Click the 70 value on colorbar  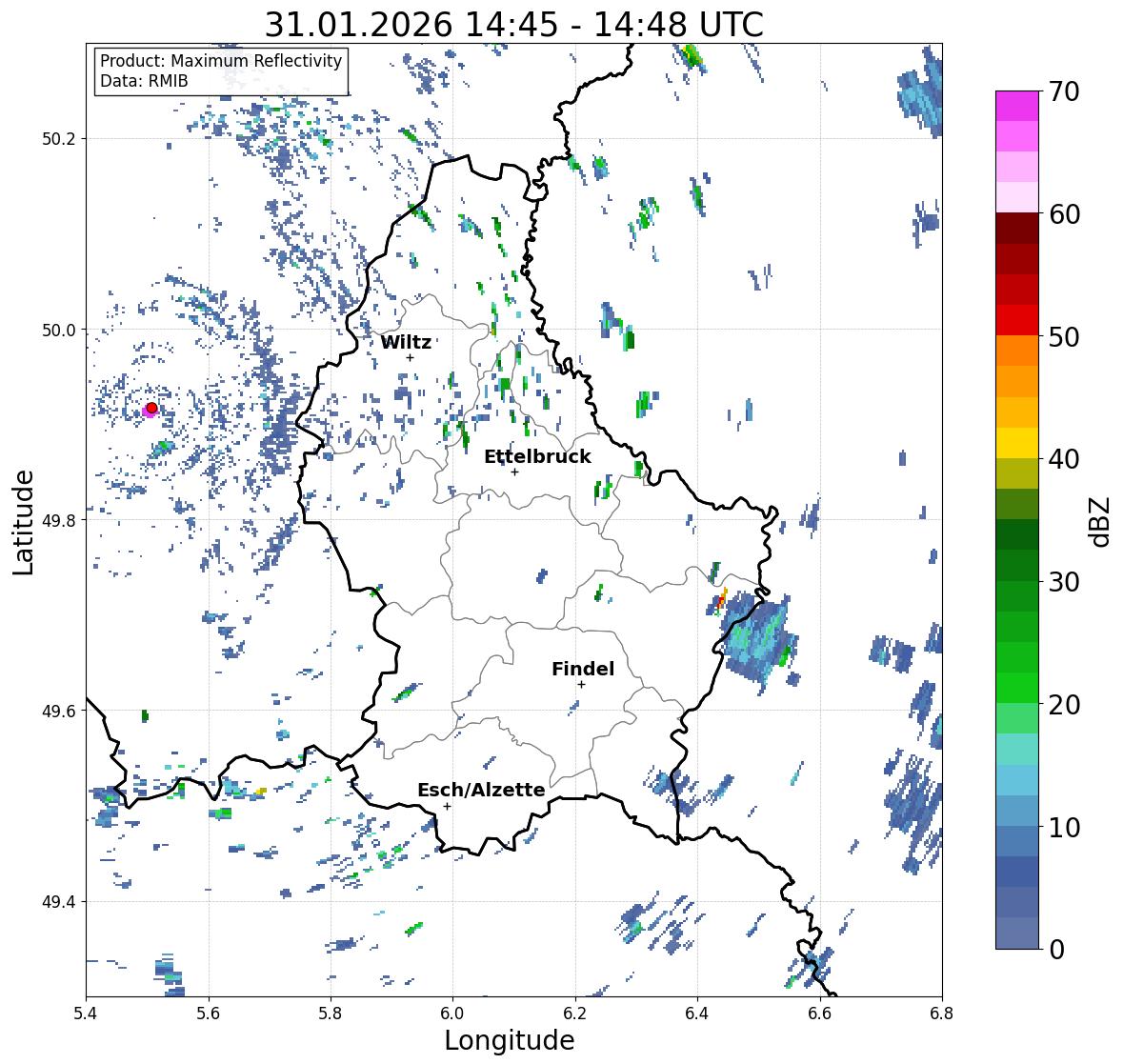click(x=1064, y=91)
